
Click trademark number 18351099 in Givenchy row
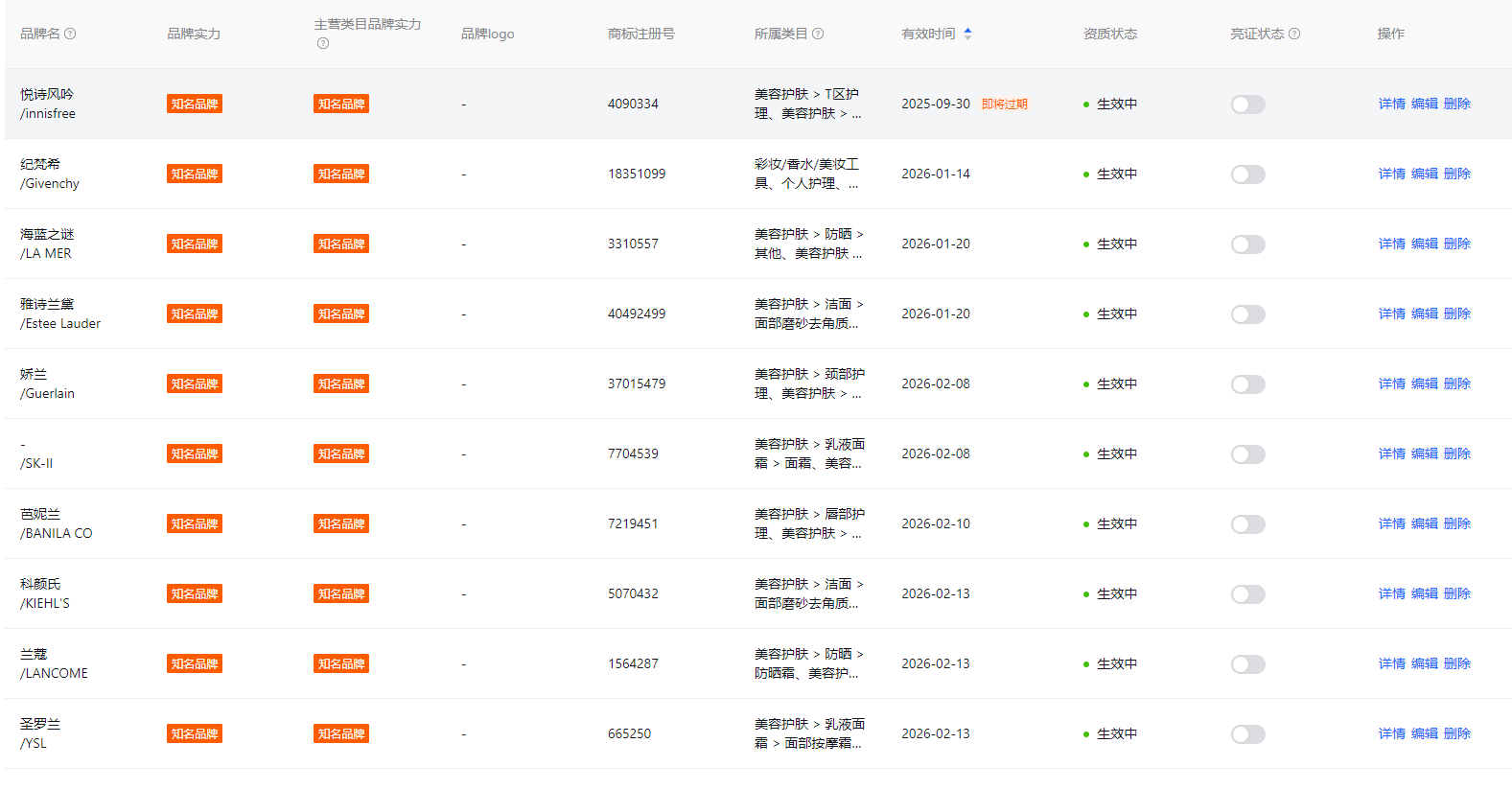(x=637, y=174)
